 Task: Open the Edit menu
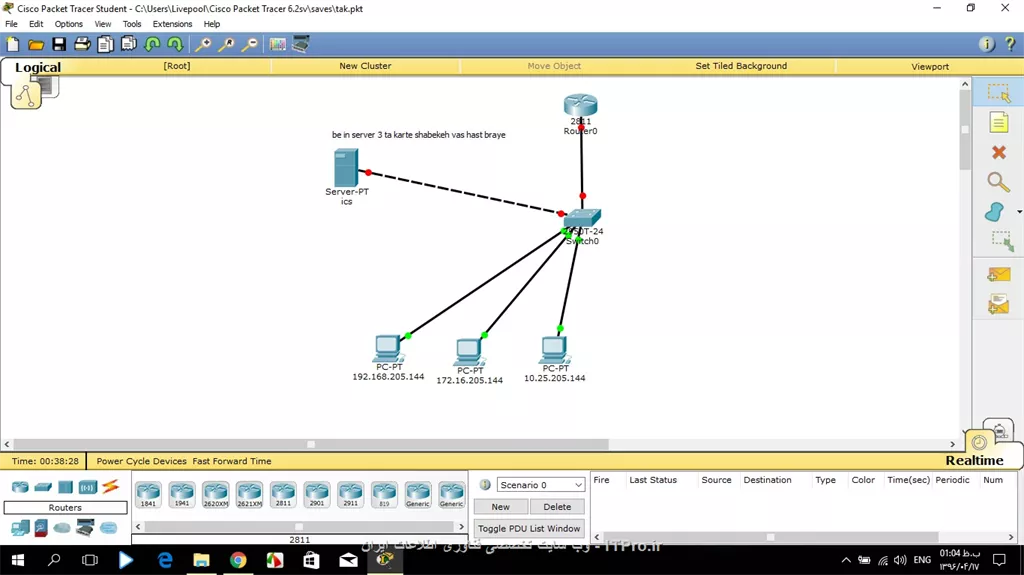(x=36, y=24)
